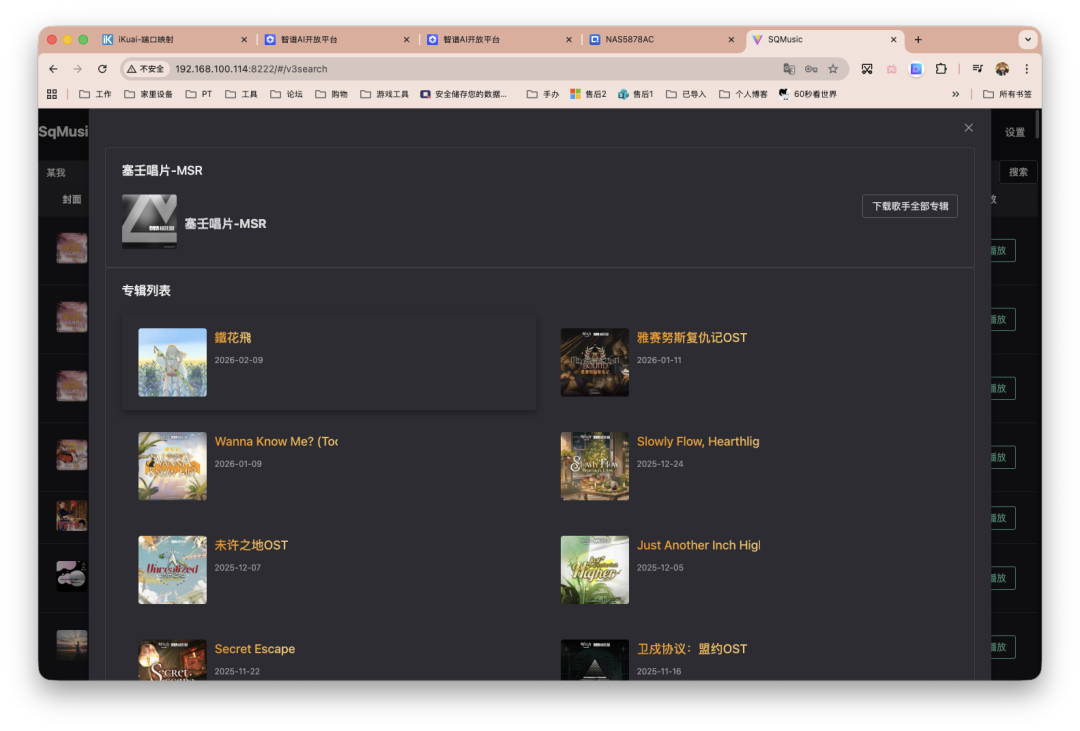Click the screenshot extension icon in toolbar
This screenshot has height=731, width=1080.
pyautogui.click(x=867, y=69)
